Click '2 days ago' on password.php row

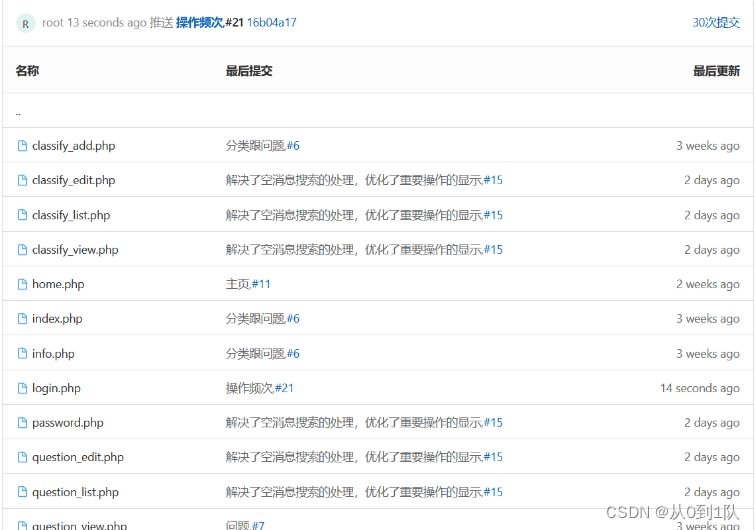coord(712,423)
